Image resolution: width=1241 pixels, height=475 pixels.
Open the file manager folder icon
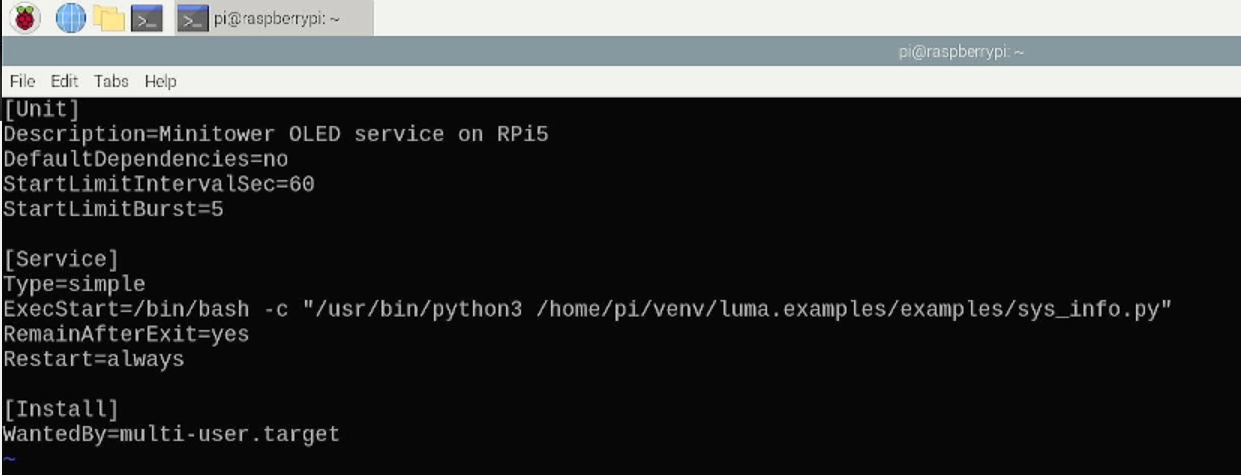tap(108, 18)
